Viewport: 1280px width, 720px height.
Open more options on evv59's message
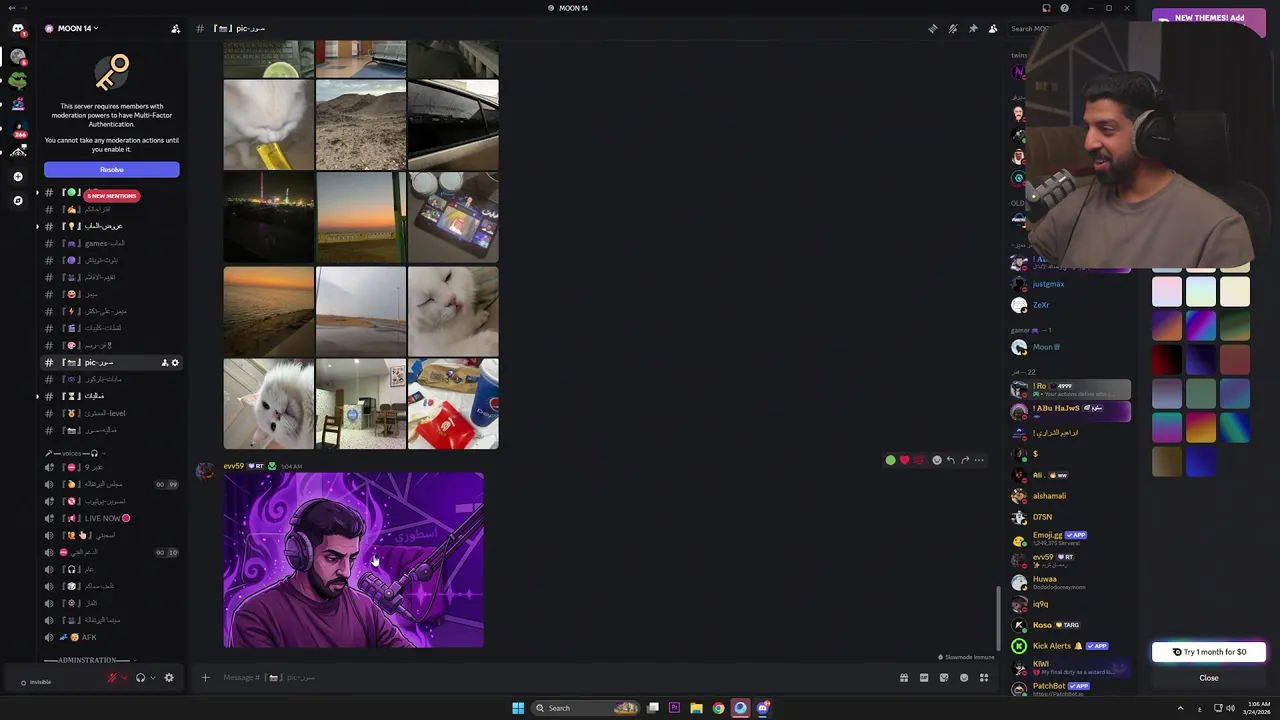point(979,460)
